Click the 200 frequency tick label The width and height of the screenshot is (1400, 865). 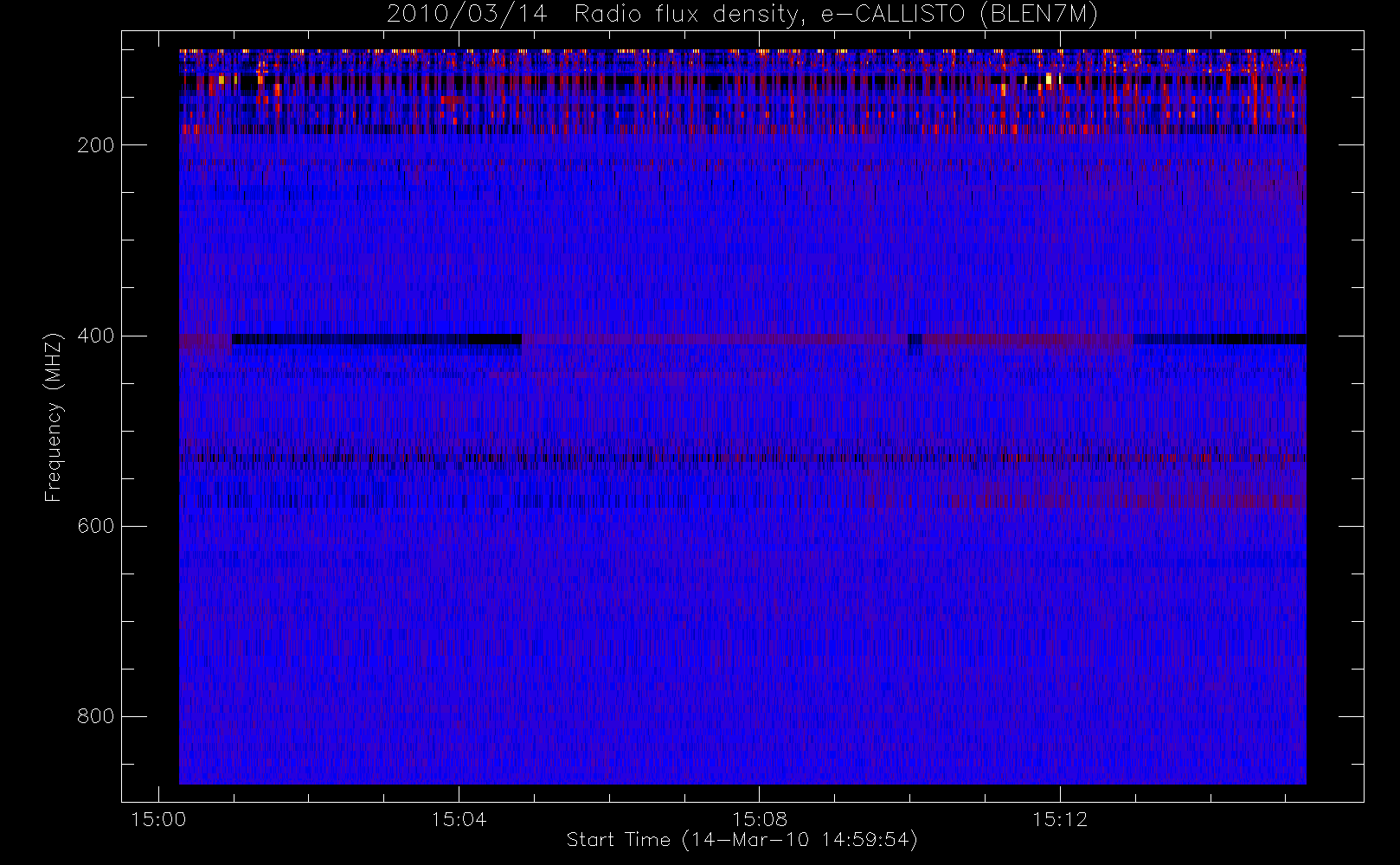point(95,145)
